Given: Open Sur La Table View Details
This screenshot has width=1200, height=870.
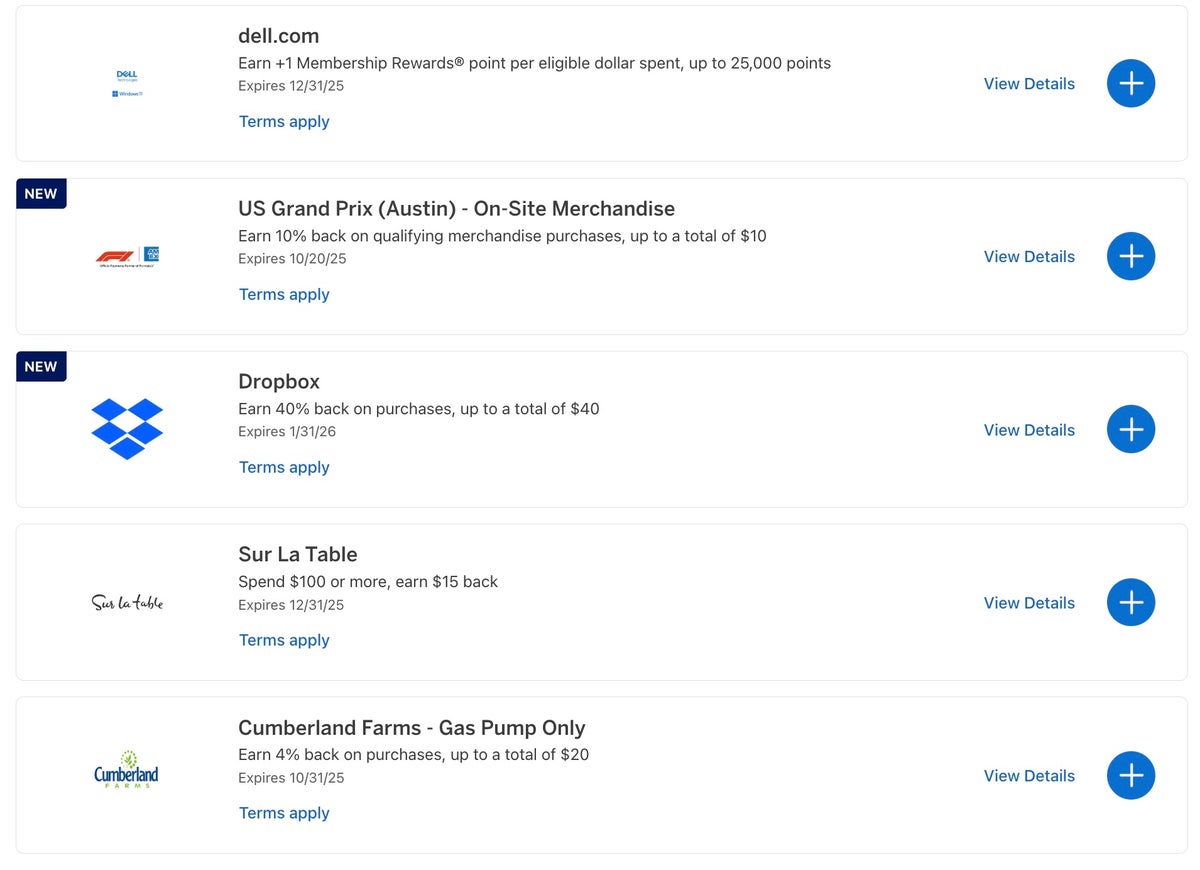Looking at the screenshot, I should 1029,603.
